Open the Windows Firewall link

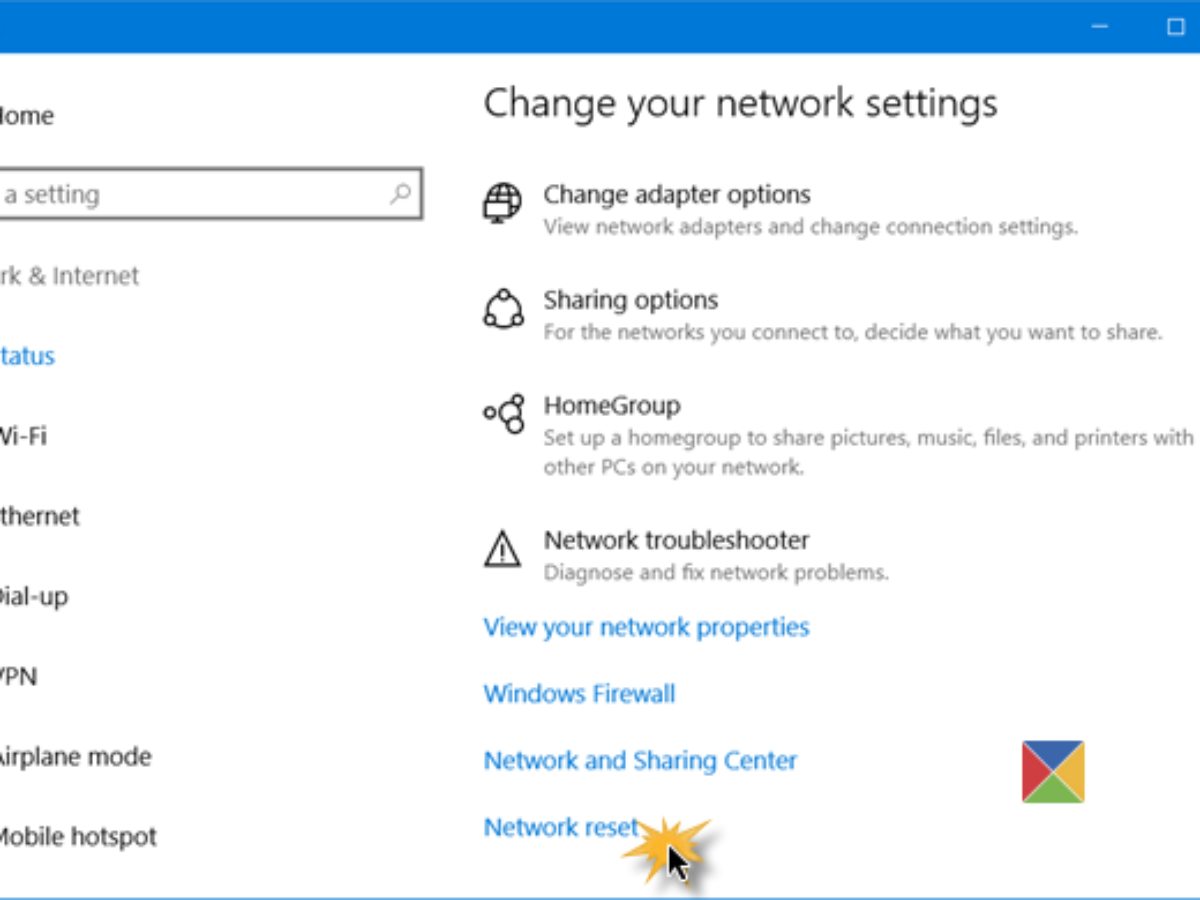point(579,694)
